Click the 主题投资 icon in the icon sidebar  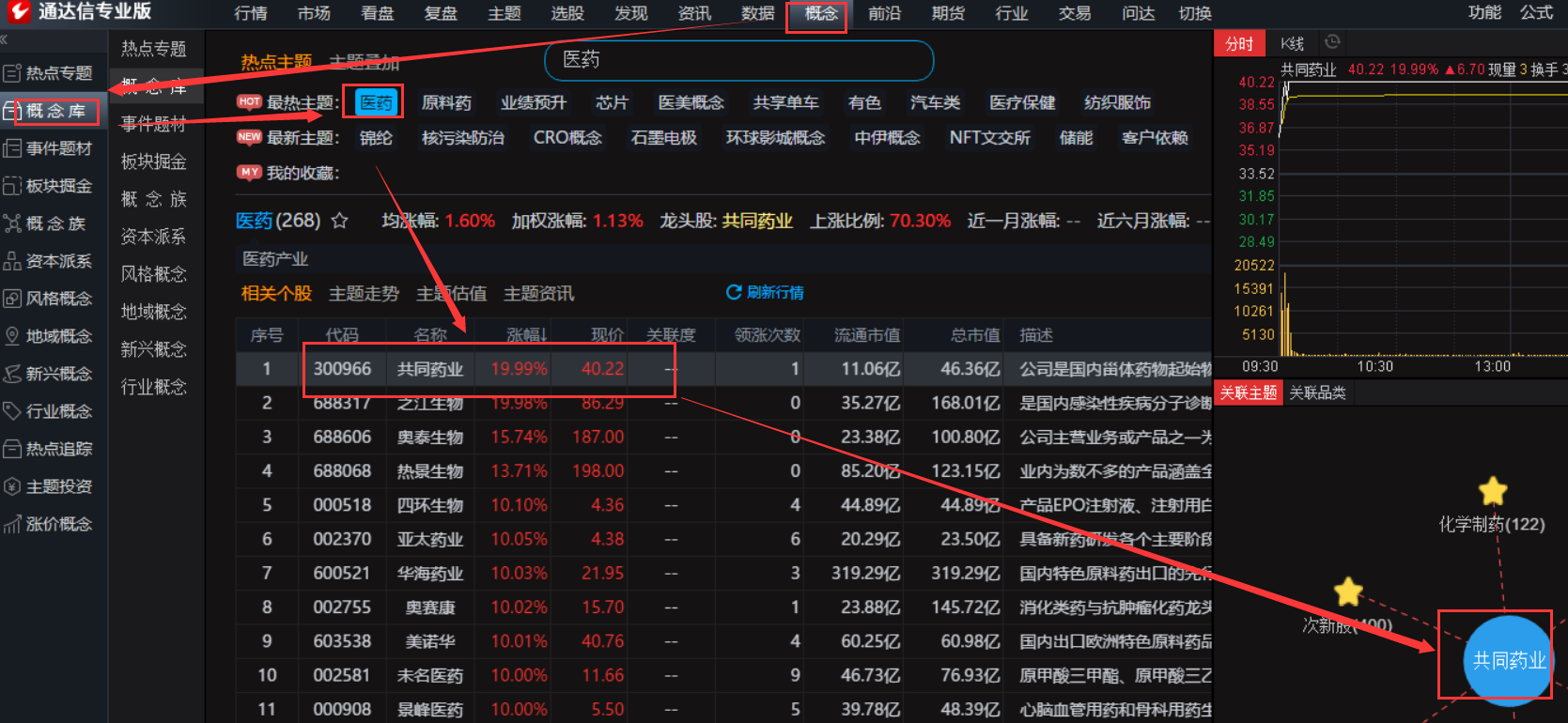[12, 486]
